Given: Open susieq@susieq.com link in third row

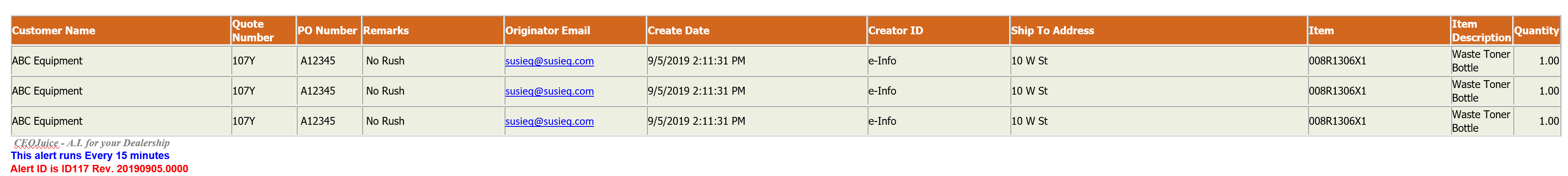Looking at the screenshot, I should point(549,121).
